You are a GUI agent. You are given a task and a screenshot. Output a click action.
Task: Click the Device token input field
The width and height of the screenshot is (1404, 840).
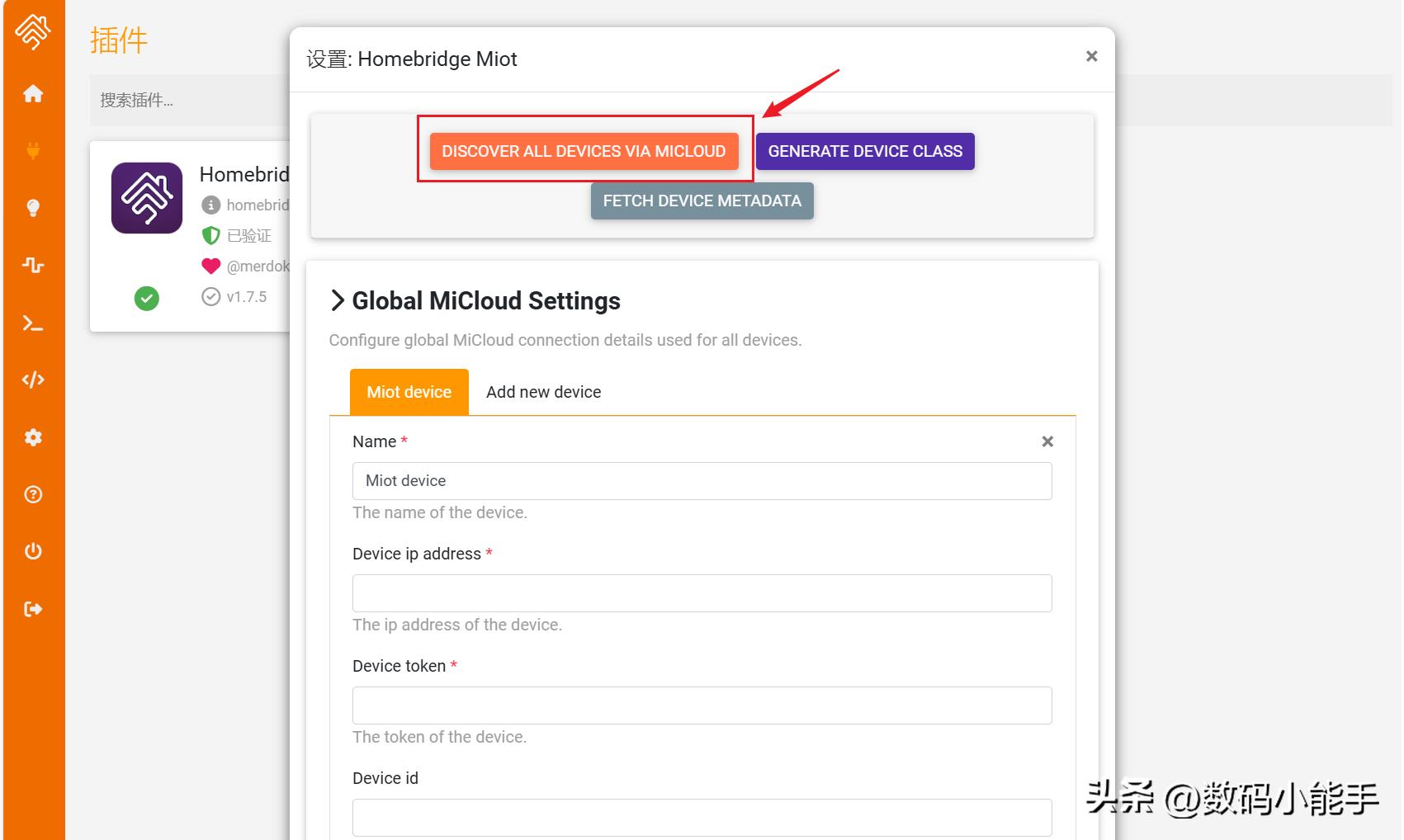pyautogui.click(x=702, y=706)
